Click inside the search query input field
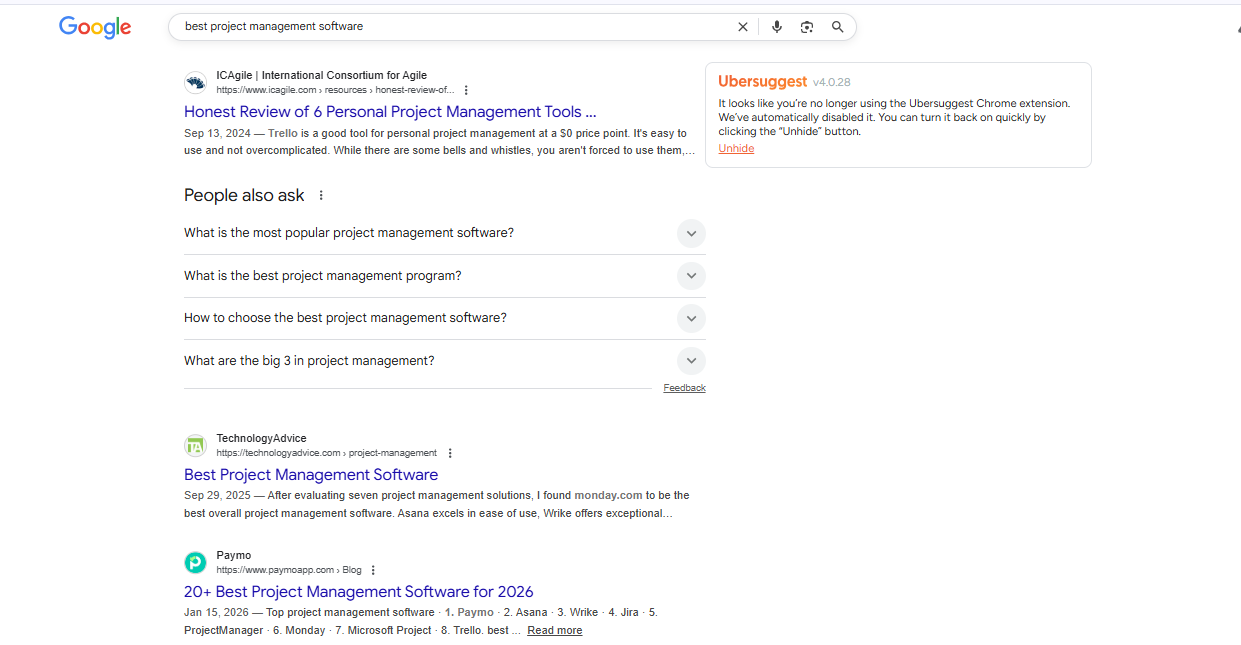Image resolution: width=1241 pixels, height=645 pixels. tap(400, 26)
